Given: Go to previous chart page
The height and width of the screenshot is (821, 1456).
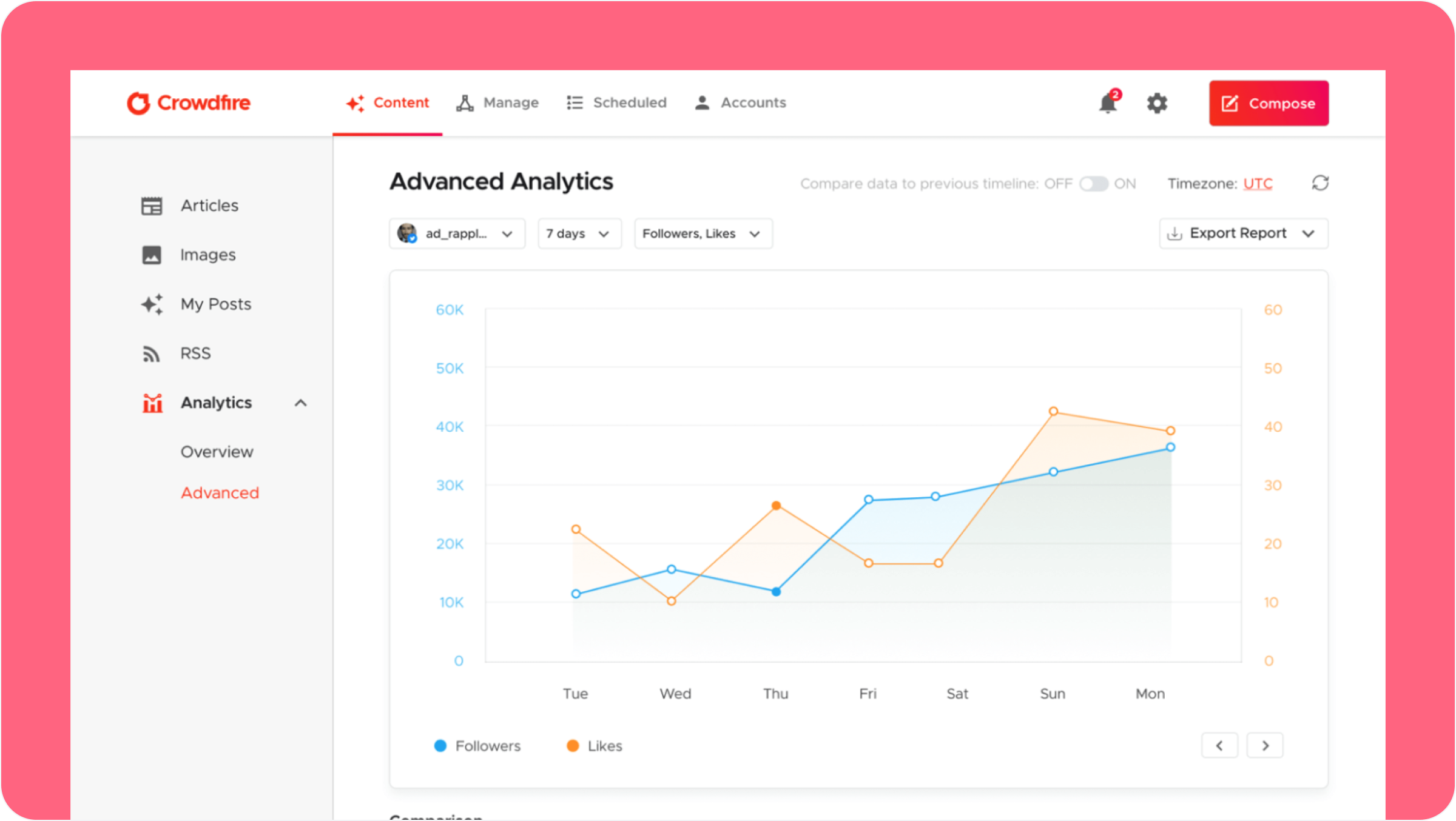Looking at the screenshot, I should coord(1219,745).
